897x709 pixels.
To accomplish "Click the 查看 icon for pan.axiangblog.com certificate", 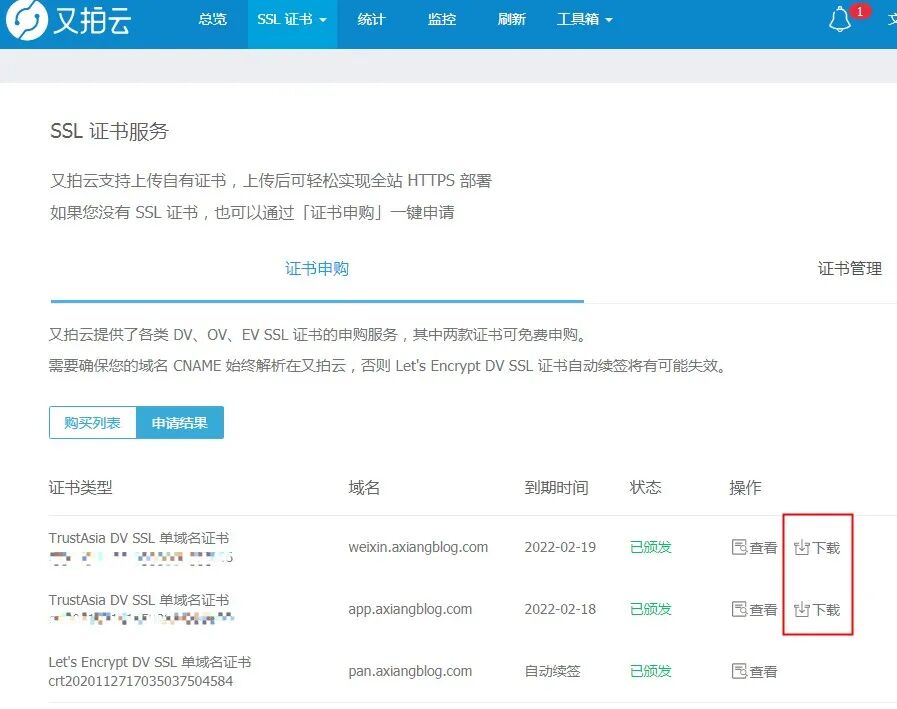I will pos(754,671).
